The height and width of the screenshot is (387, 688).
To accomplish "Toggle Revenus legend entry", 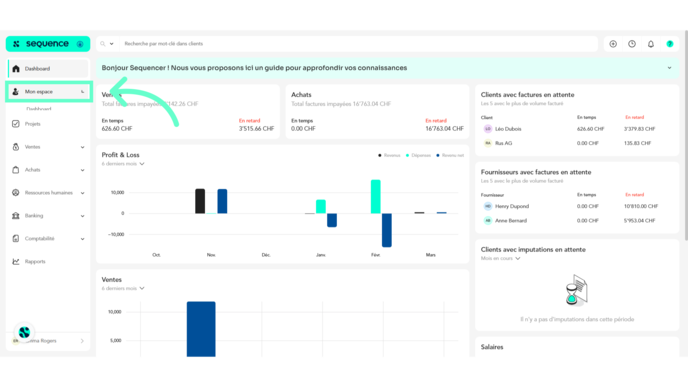I will tap(389, 155).
